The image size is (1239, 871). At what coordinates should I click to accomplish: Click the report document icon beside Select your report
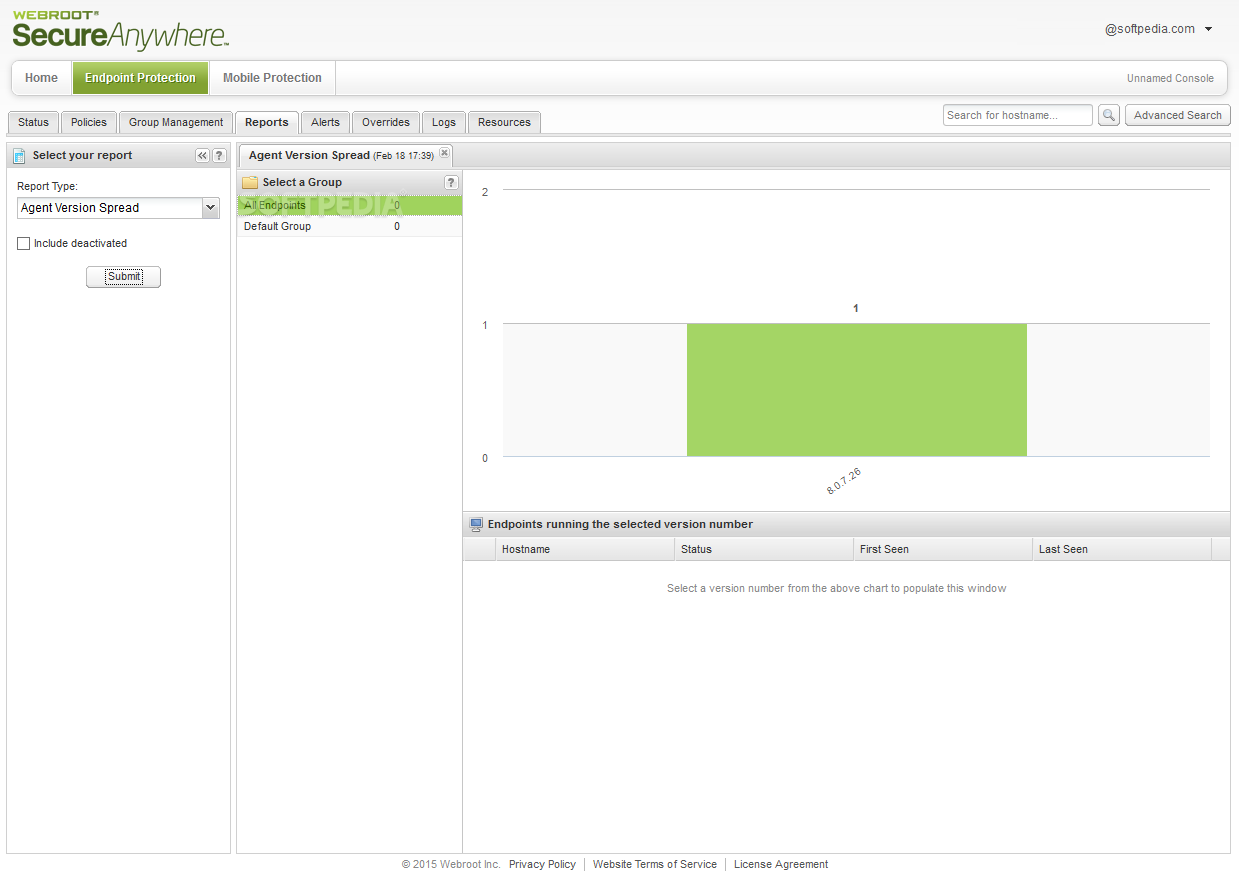coord(19,156)
